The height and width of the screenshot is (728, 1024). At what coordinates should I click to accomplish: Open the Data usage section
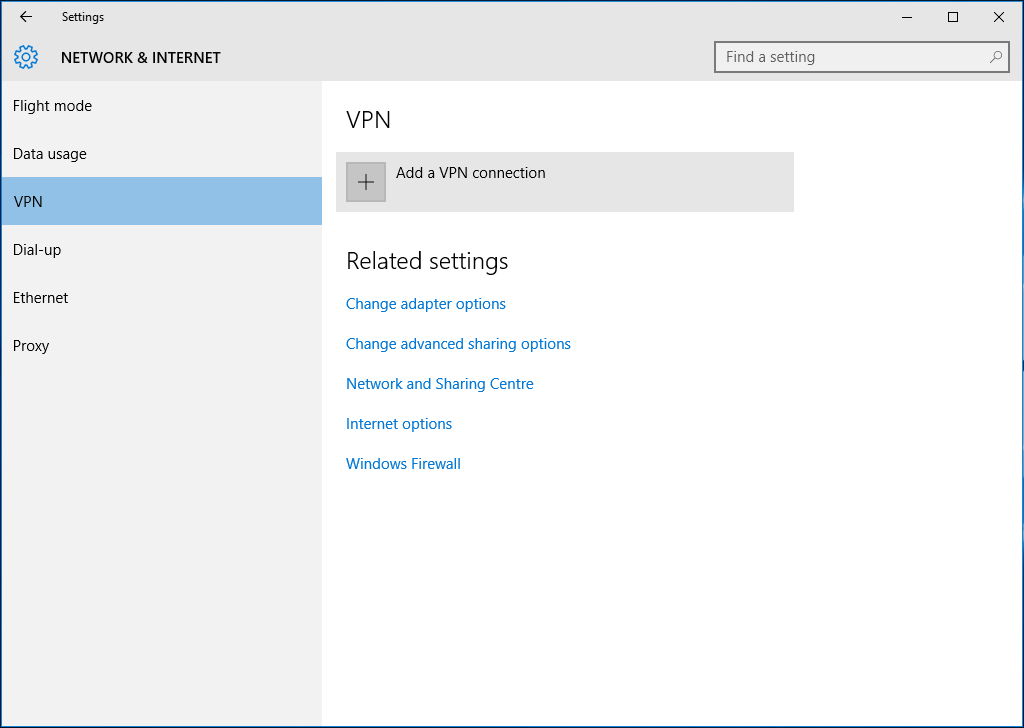click(49, 153)
